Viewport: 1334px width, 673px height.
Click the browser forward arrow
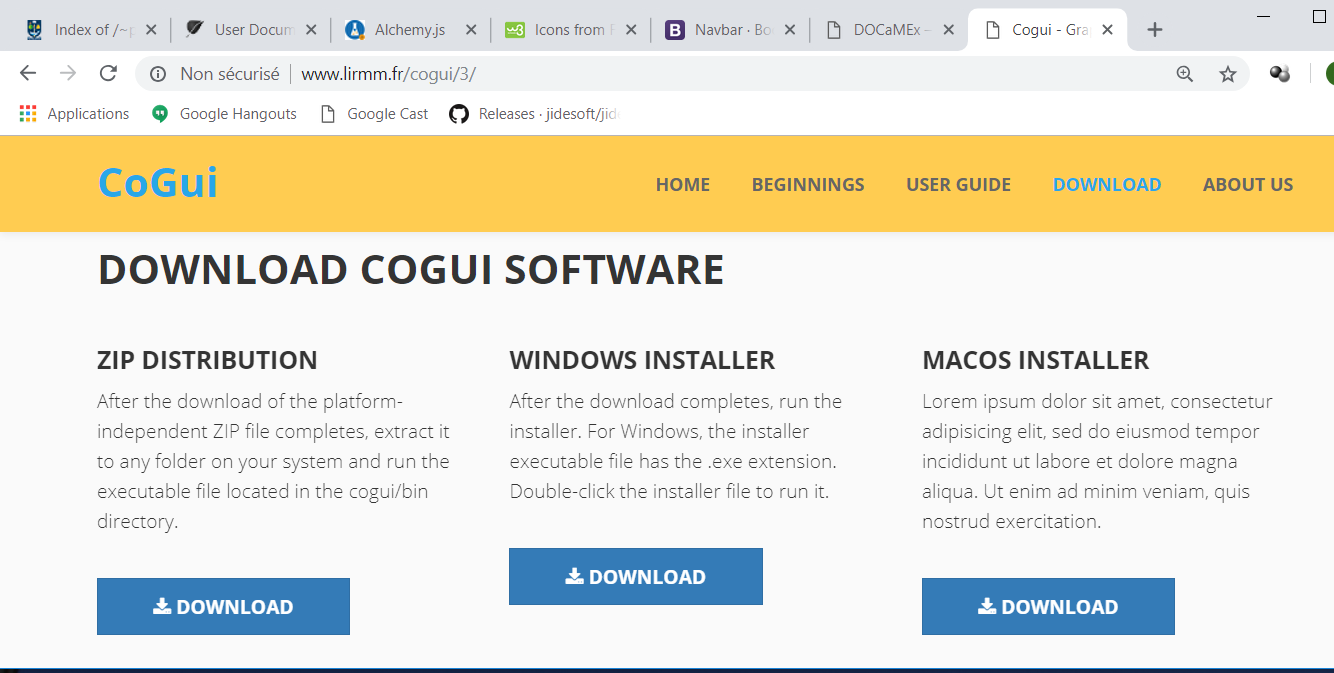click(x=68, y=73)
